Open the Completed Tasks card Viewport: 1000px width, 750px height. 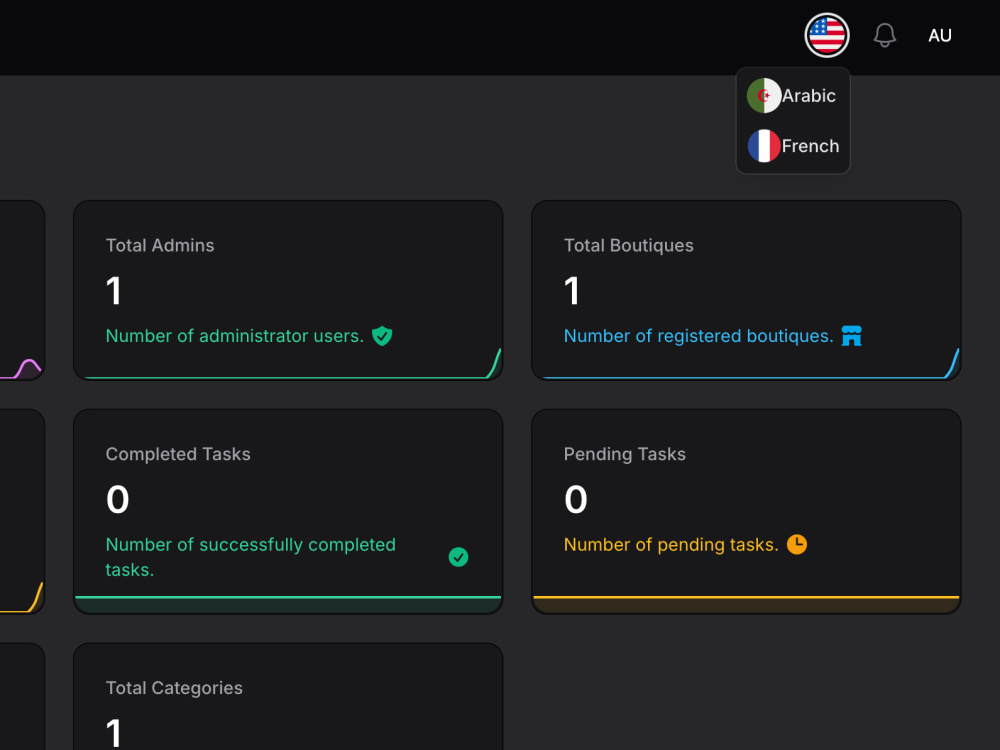pyautogui.click(x=288, y=511)
